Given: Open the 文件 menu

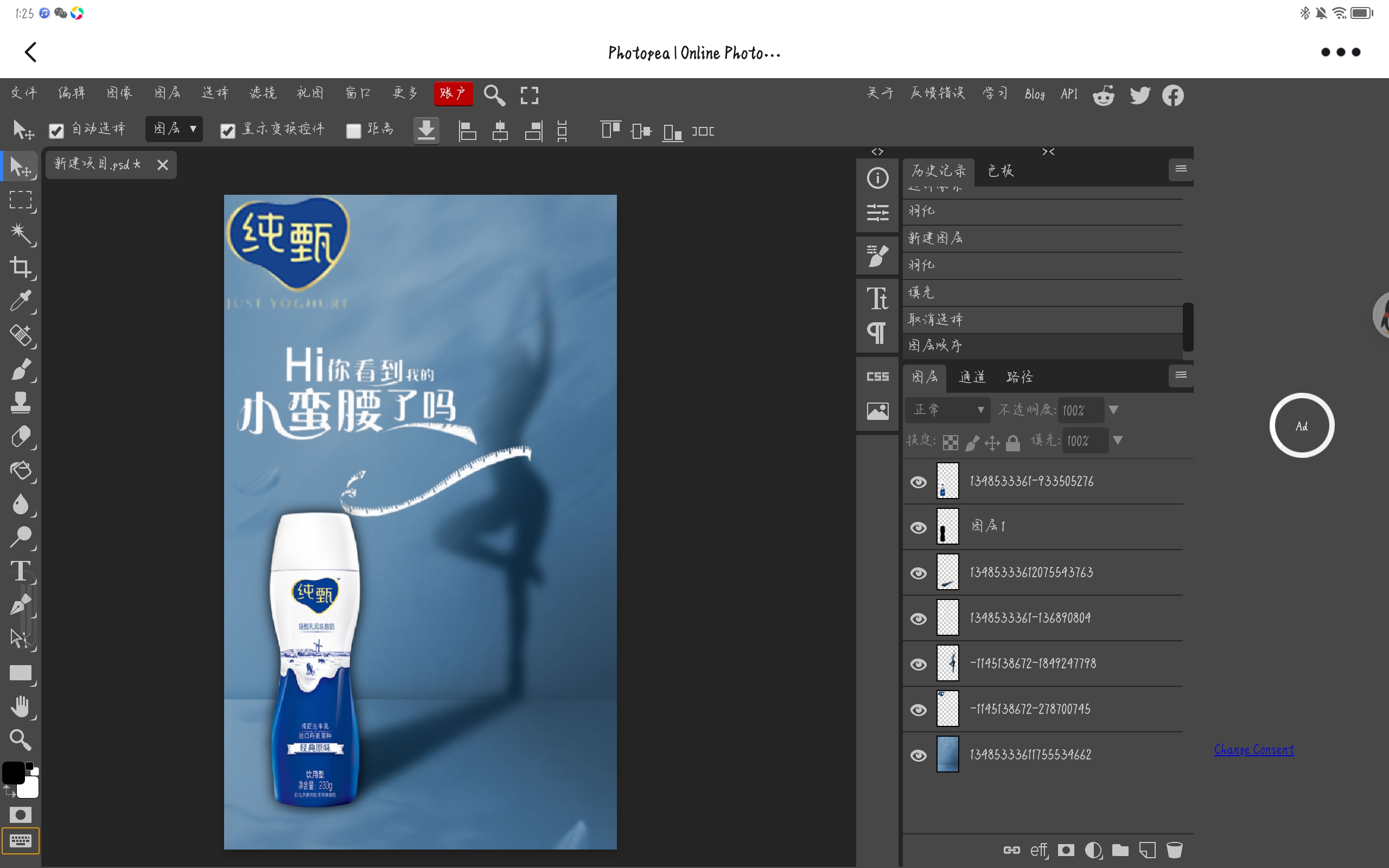Looking at the screenshot, I should 24,93.
